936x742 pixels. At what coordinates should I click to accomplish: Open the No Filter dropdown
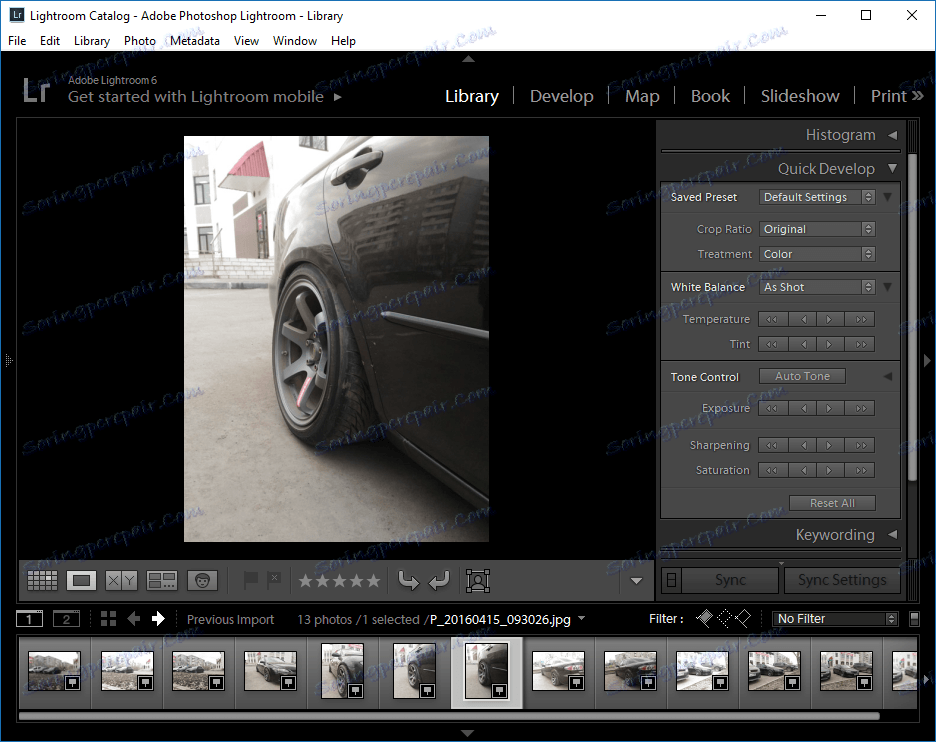pos(835,619)
